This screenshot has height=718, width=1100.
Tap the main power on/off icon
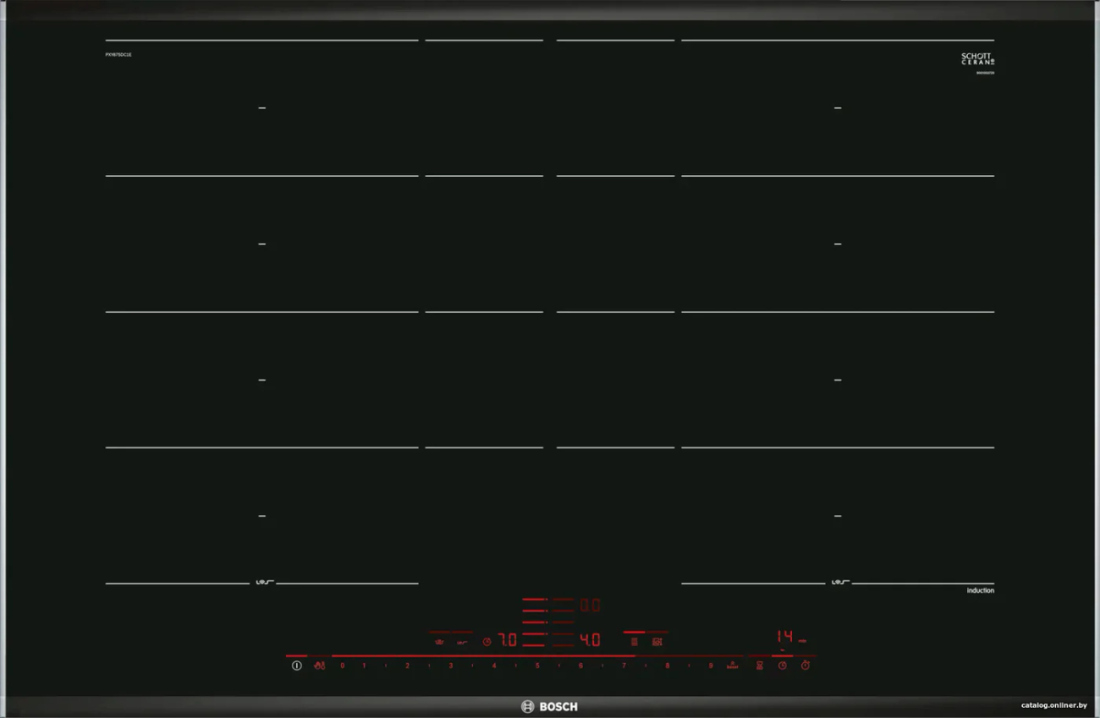click(297, 665)
